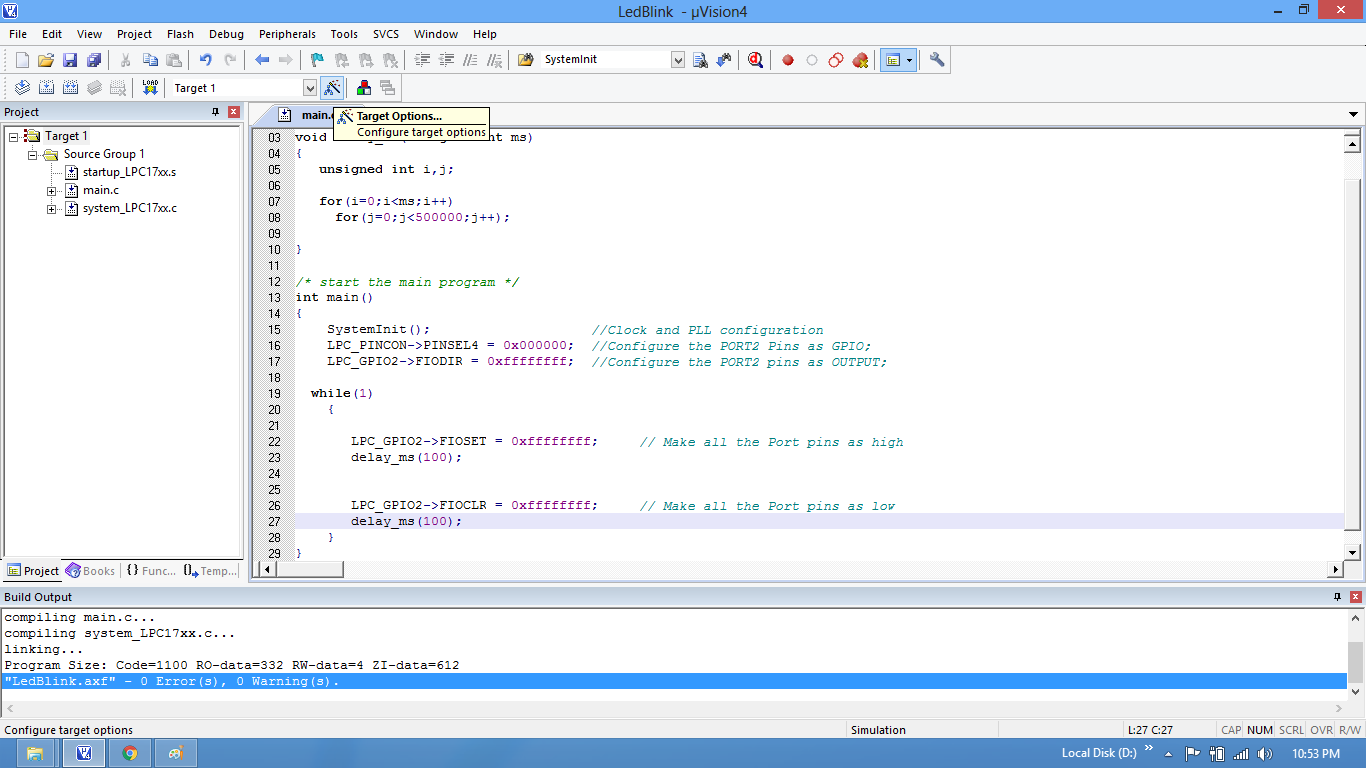The image size is (1366, 768).
Task: Expand the main.c tree node
Action: click(52, 190)
